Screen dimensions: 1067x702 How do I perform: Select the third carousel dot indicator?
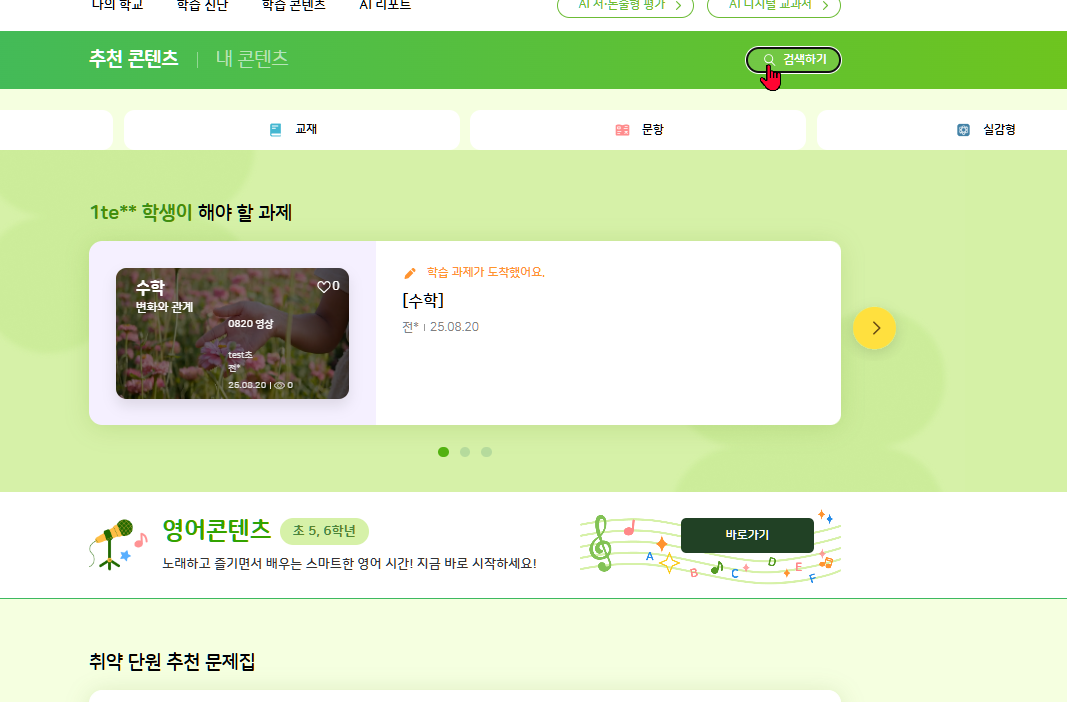[x=487, y=452]
